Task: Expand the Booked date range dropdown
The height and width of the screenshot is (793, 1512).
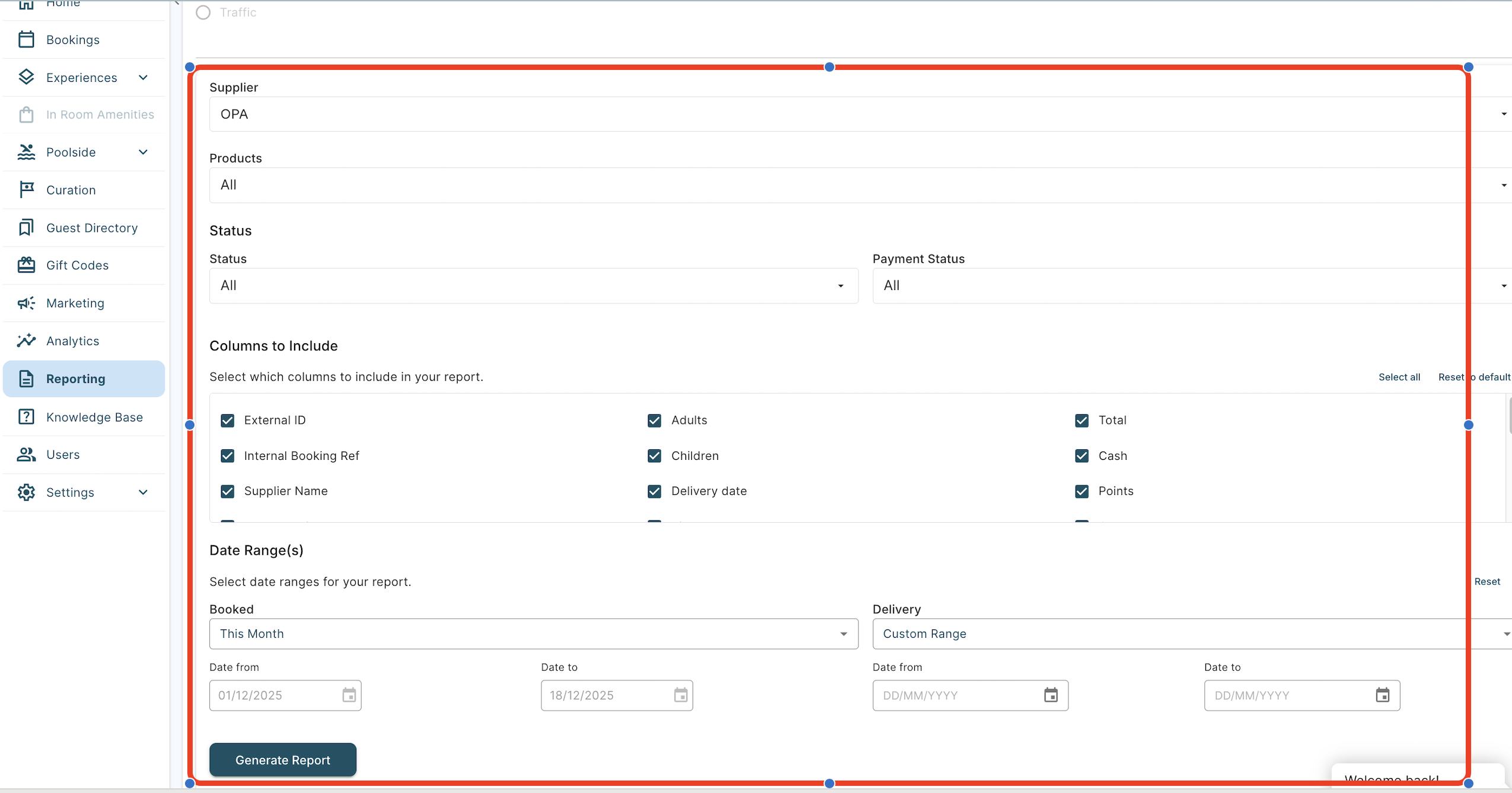Action: click(533, 634)
